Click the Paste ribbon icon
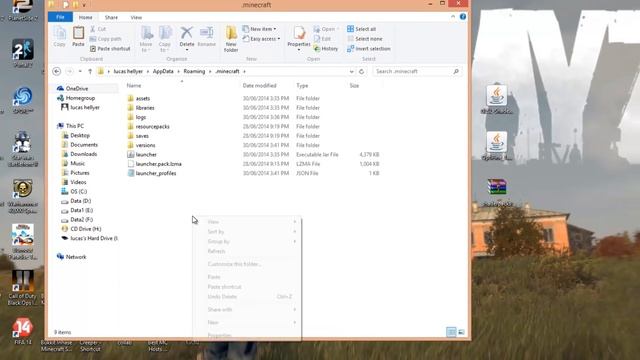This screenshot has height=360, width=640. coord(78,36)
